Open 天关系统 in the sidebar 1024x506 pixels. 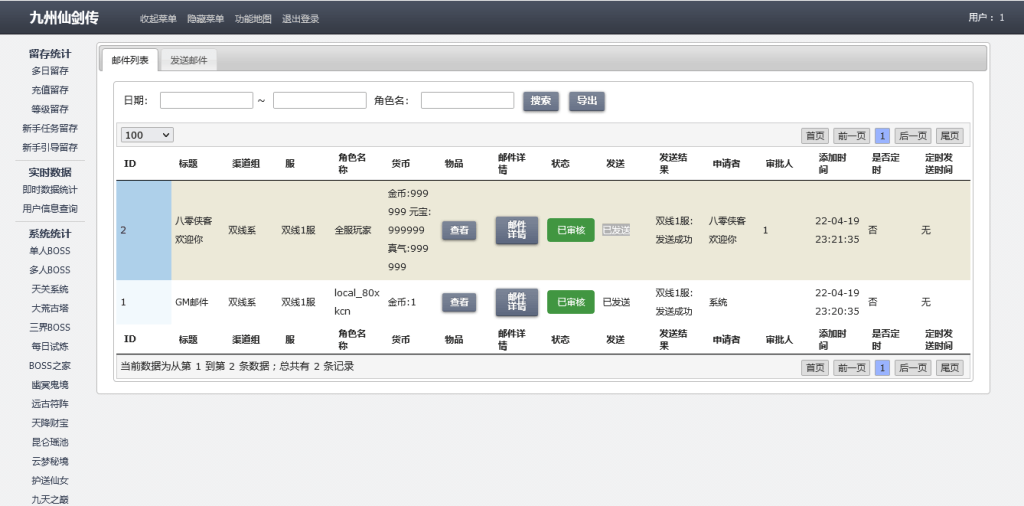tap(50, 289)
